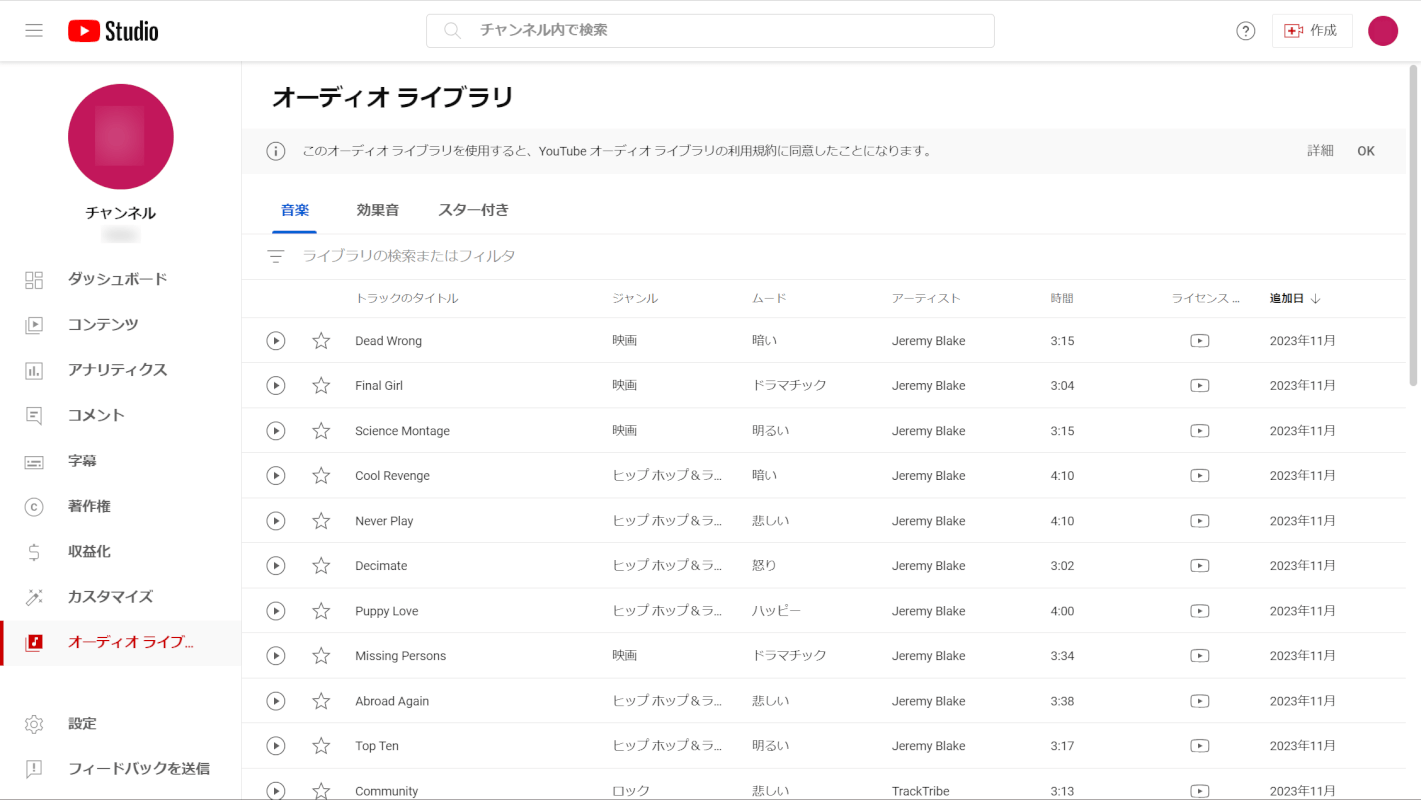1421x800 pixels.
Task: Open the account avatar menu
Action: click(1383, 31)
